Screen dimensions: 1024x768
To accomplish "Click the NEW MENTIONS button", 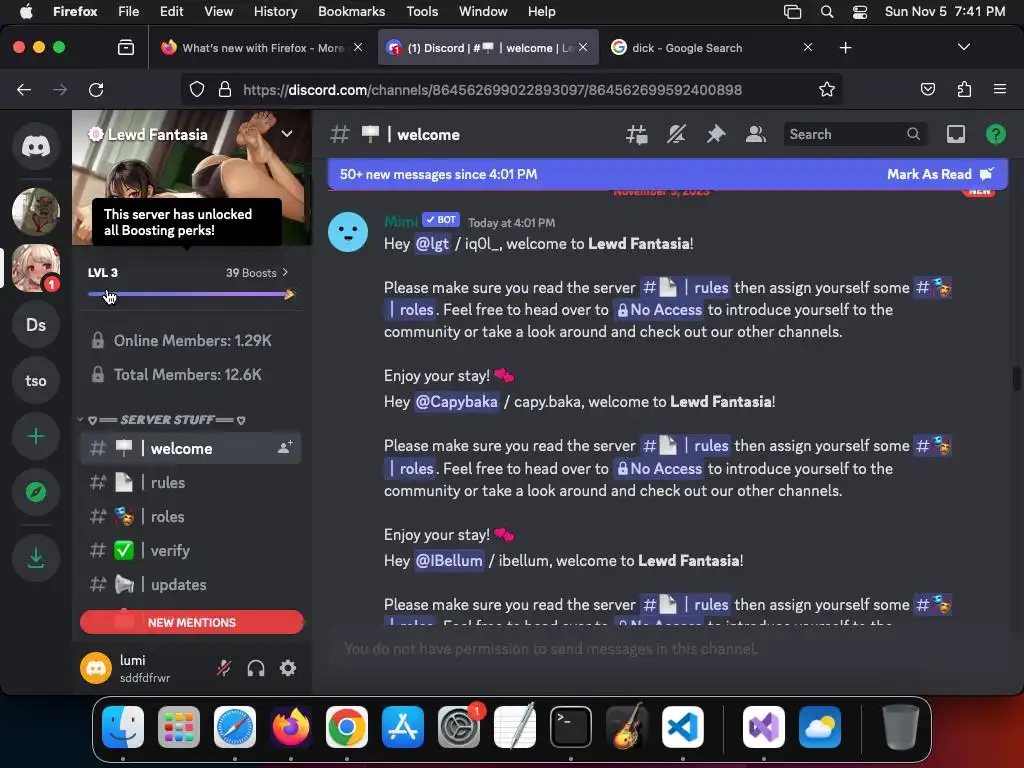I will point(191,622).
